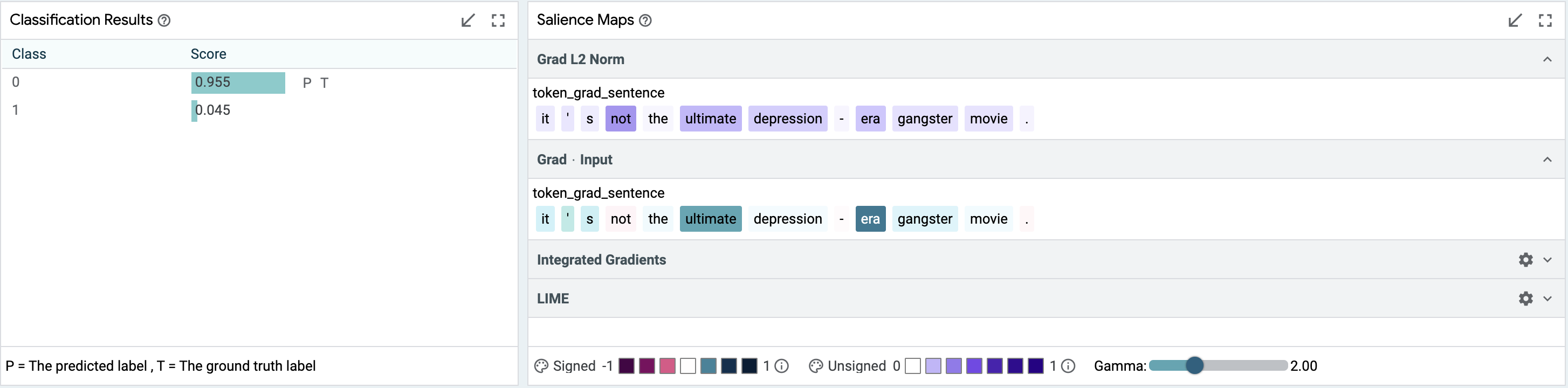Open the Salience Maps help icon
This screenshot has height=388, width=1568.
645,20
